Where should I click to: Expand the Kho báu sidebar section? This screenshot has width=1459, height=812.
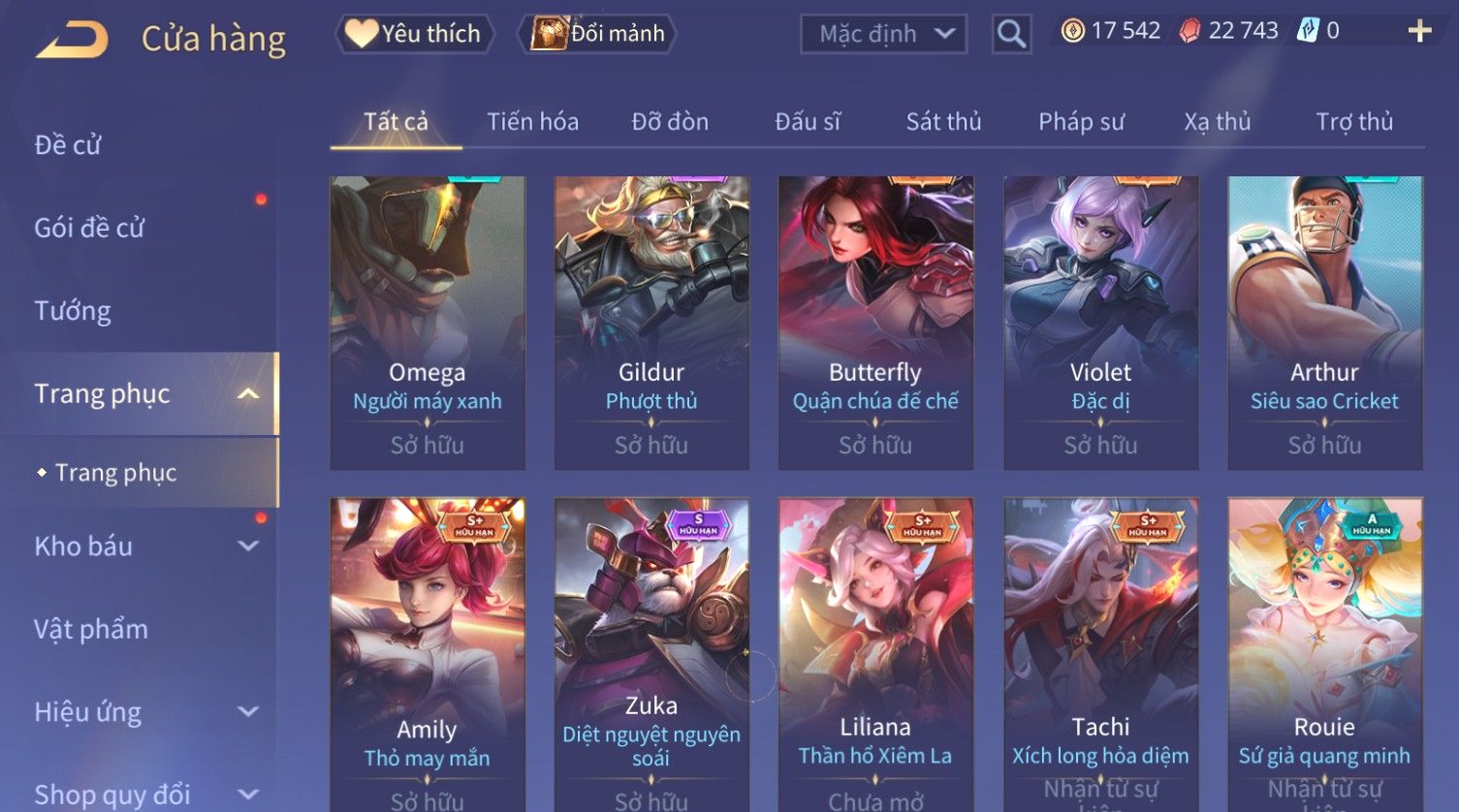coord(248,546)
